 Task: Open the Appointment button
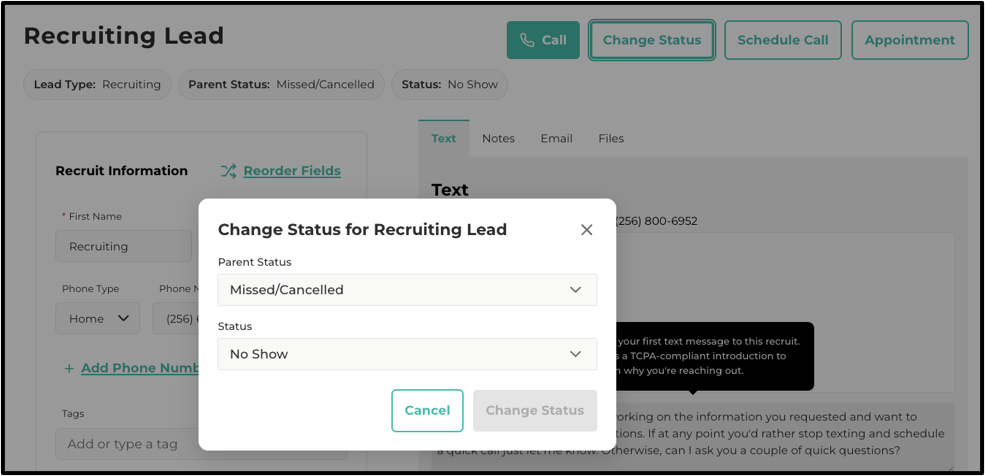point(910,40)
